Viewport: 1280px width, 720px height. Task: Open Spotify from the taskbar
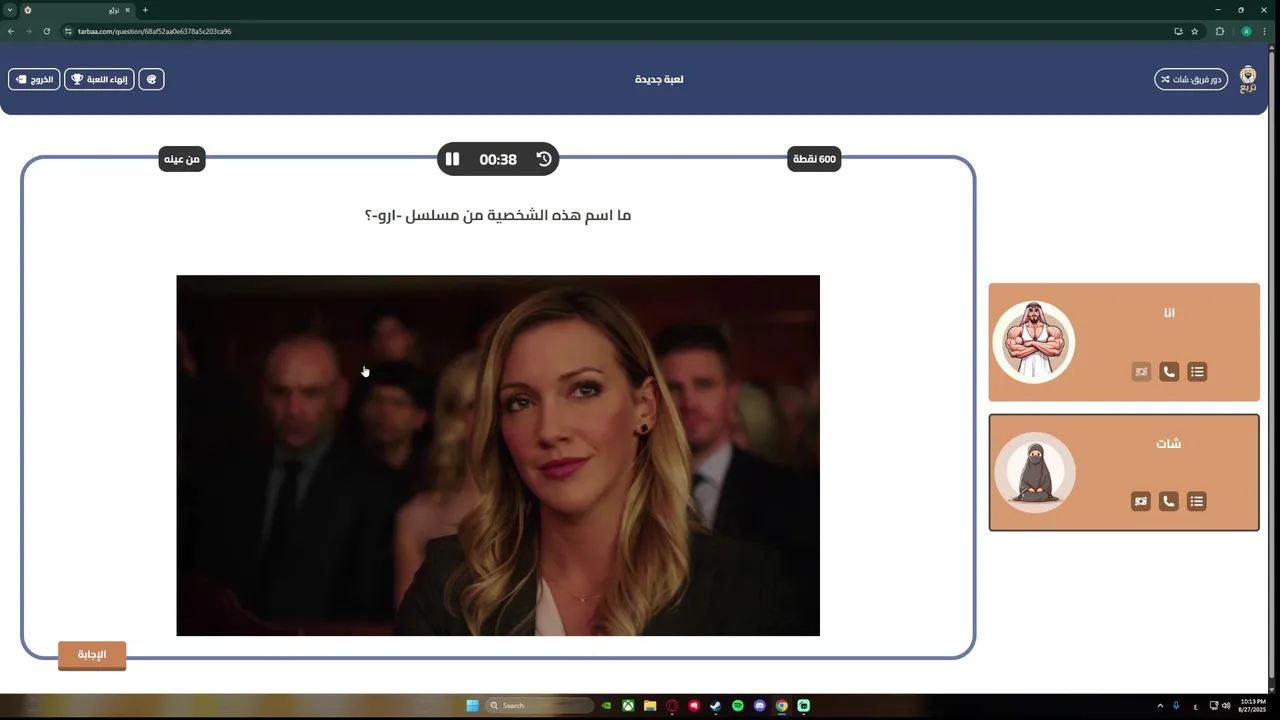(x=738, y=705)
